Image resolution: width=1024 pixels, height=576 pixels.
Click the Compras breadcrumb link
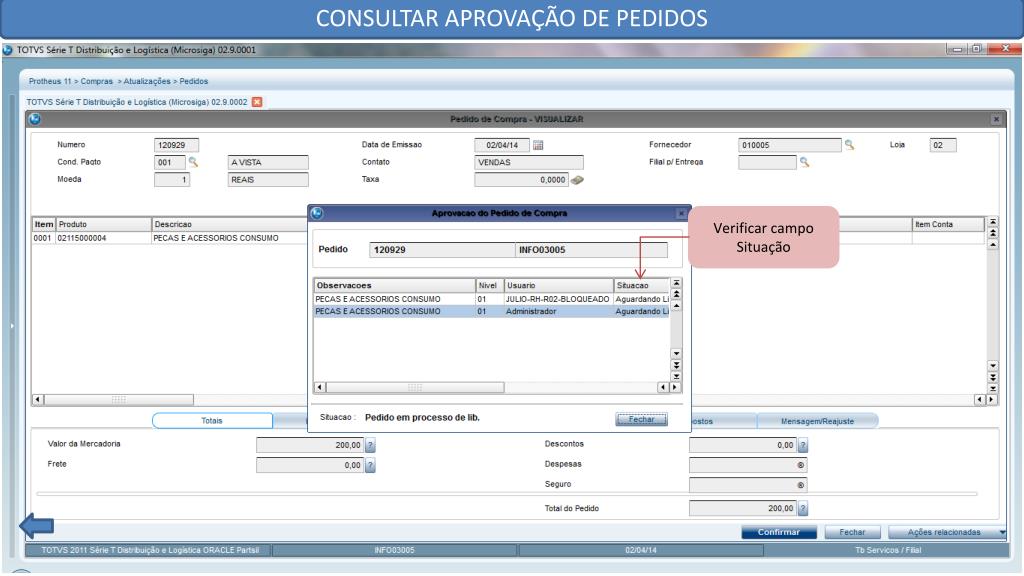(x=97, y=82)
